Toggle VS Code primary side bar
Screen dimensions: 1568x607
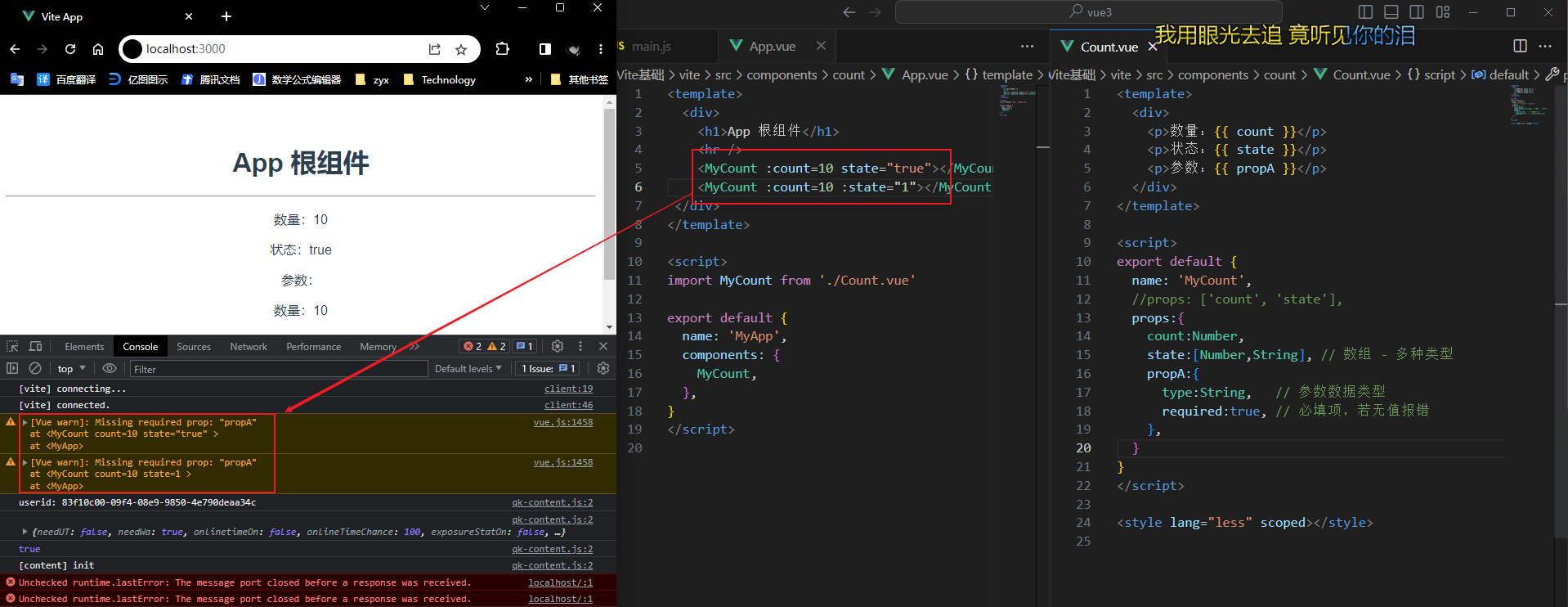coord(1364,12)
